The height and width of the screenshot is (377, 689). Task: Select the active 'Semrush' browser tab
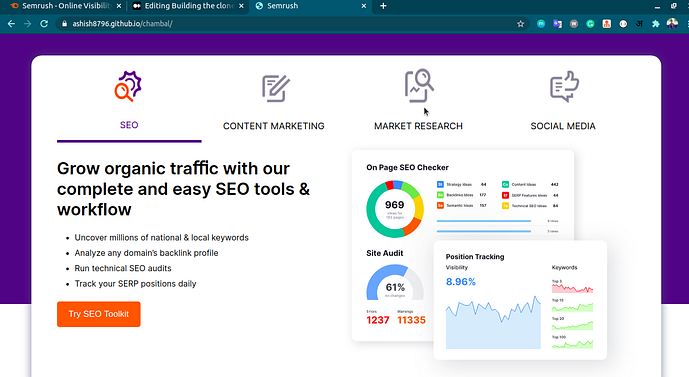(x=310, y=6)
